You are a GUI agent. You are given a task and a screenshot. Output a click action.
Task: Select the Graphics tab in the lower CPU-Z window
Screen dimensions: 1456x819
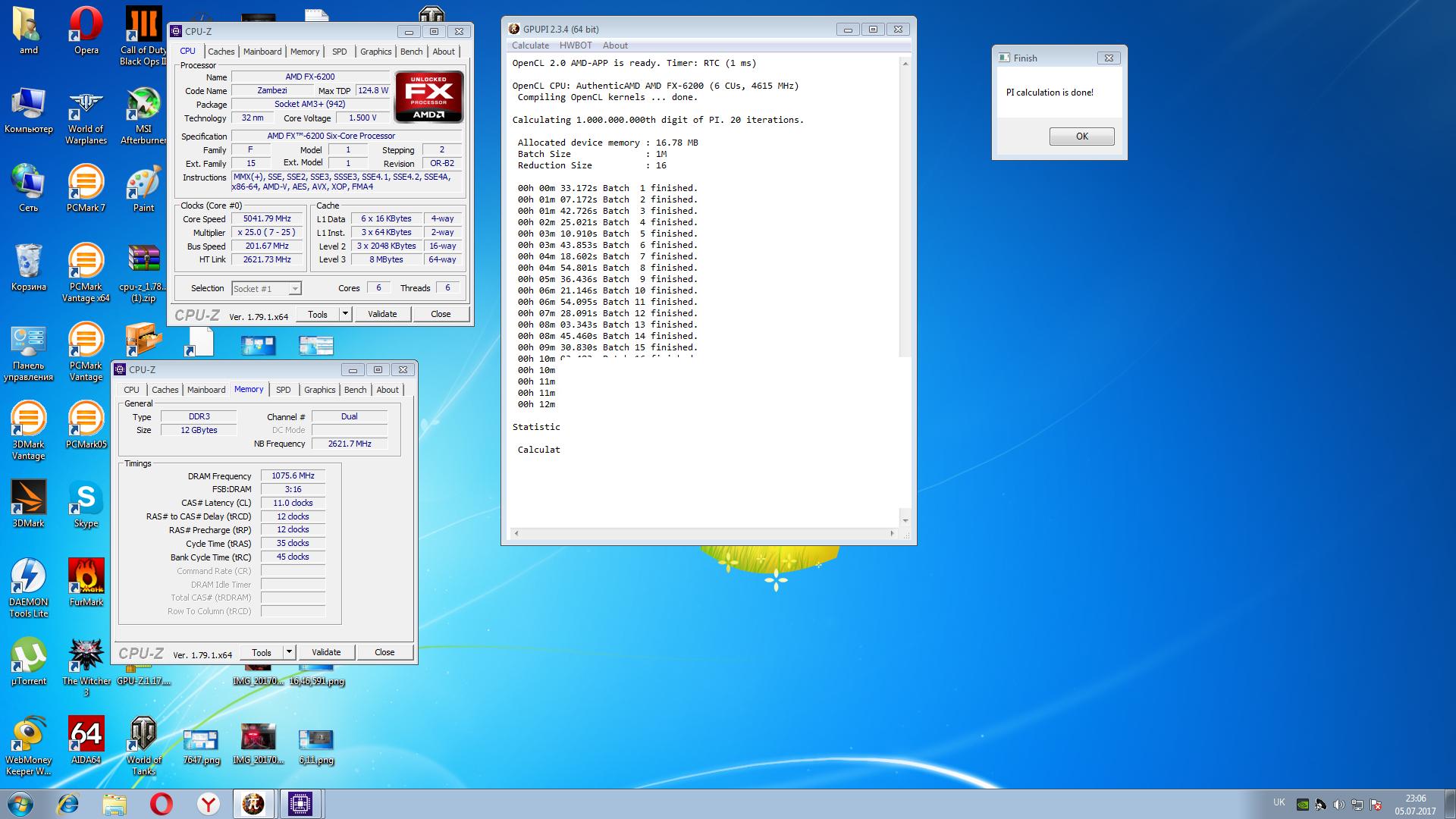320,390
